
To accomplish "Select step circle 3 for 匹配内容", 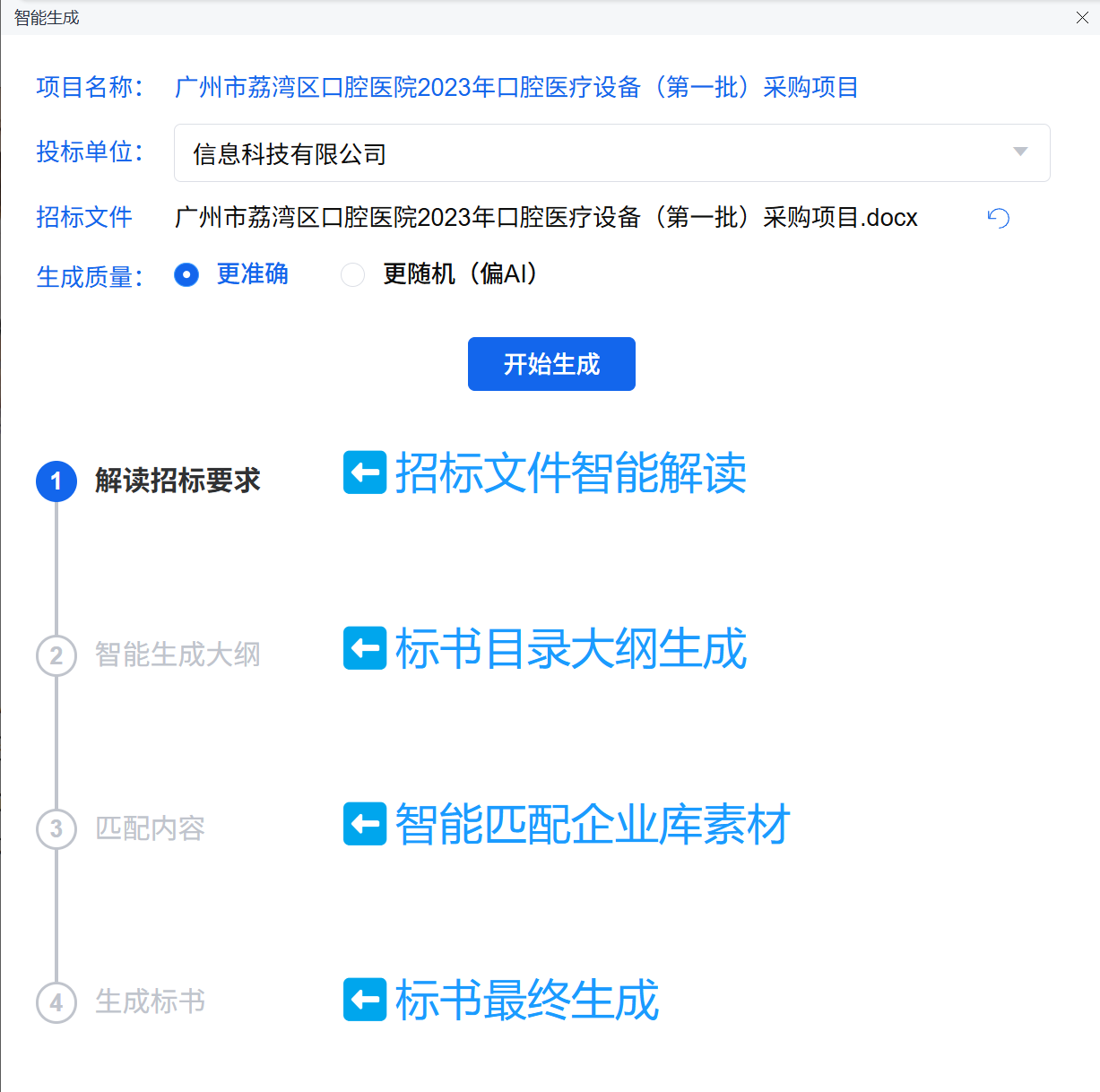I will tap(56, 829).
